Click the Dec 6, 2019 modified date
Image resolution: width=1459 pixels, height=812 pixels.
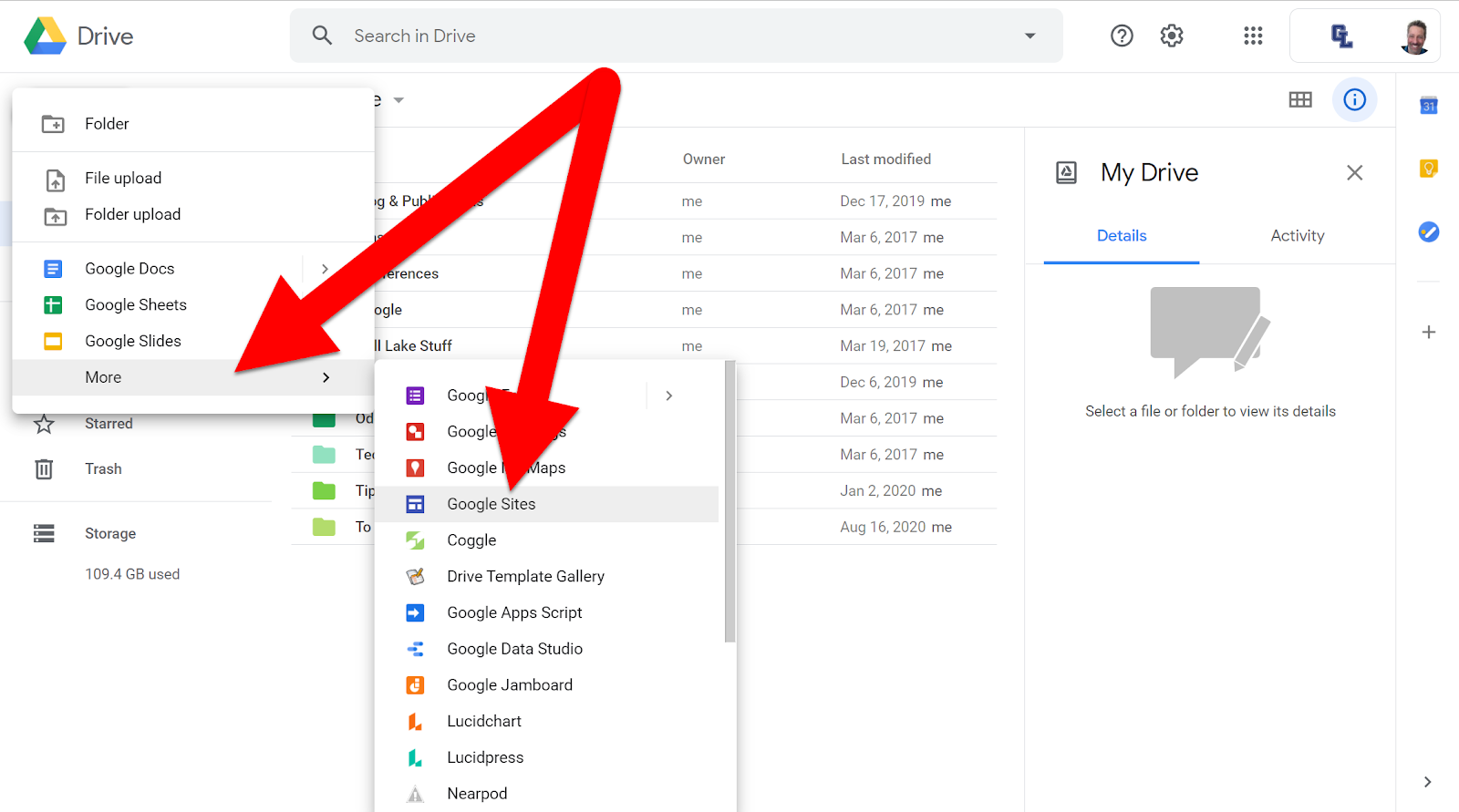[x=879, y=383]
